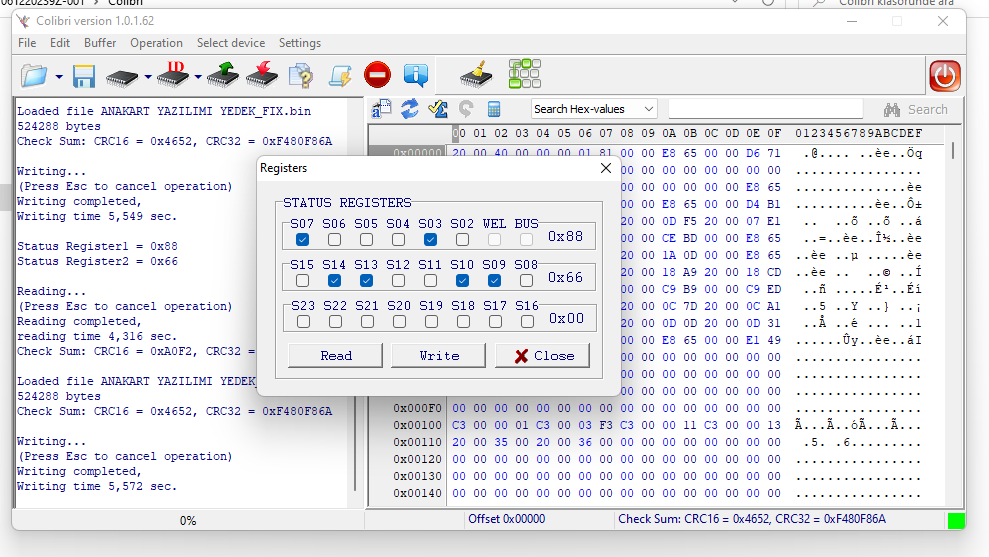
Task: Open the dropdown arrow beside the ID chip icon
Action: click(198, 77)
